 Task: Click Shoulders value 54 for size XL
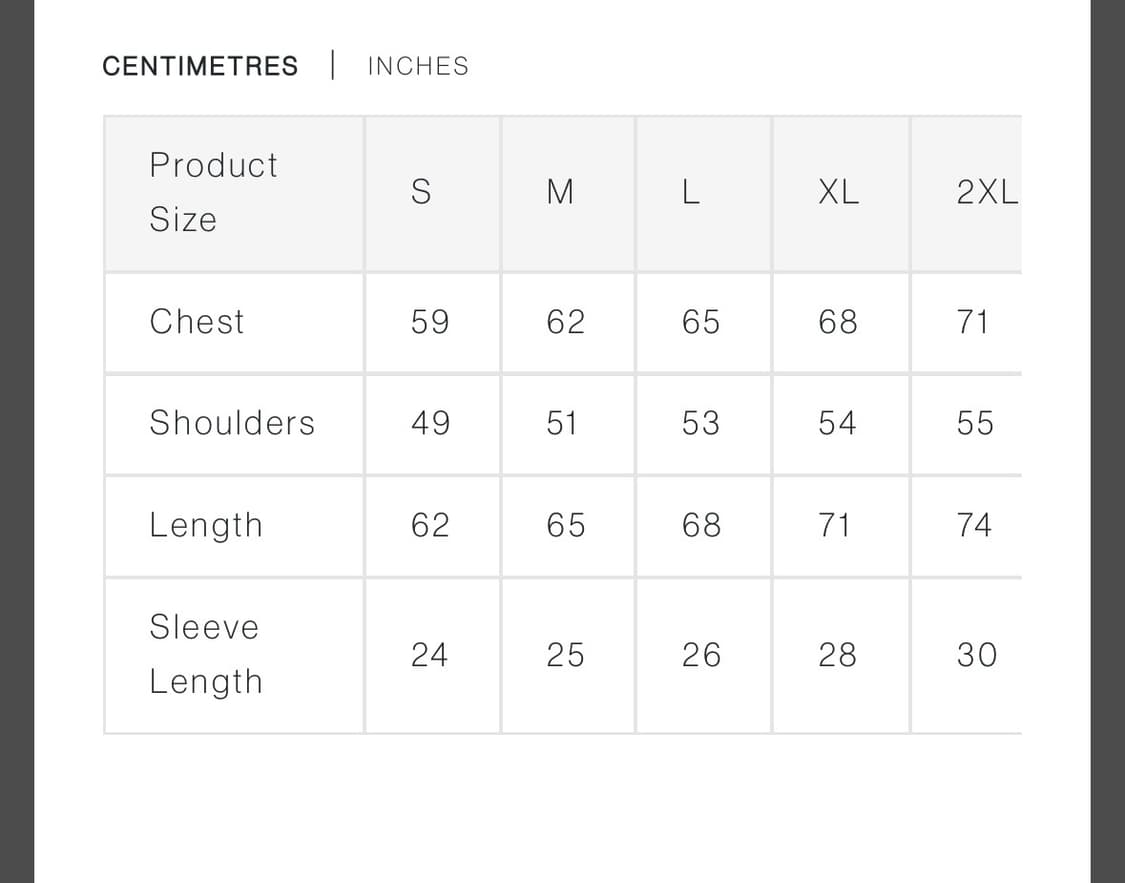837,423
